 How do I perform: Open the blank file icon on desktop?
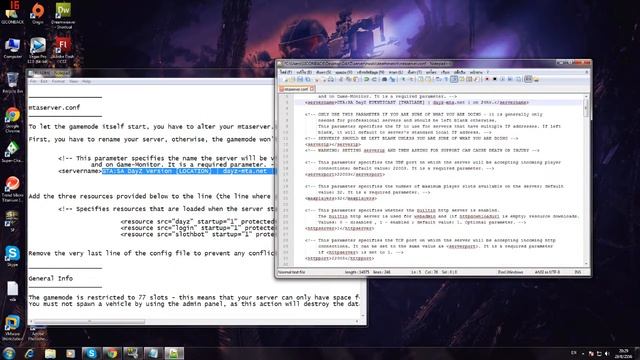tap(12, 291)
